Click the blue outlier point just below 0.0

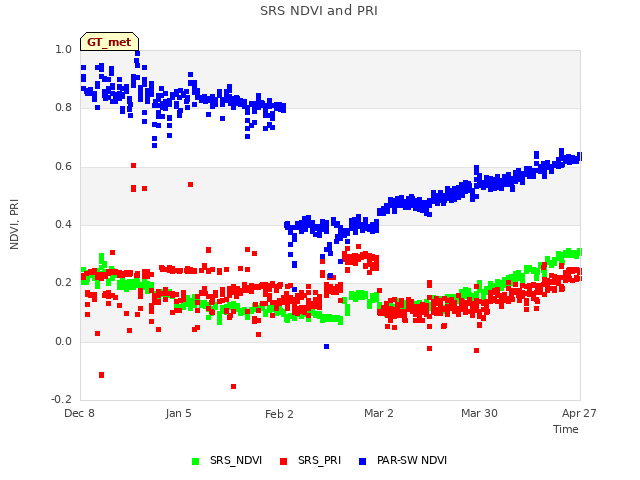coord(327,347)
